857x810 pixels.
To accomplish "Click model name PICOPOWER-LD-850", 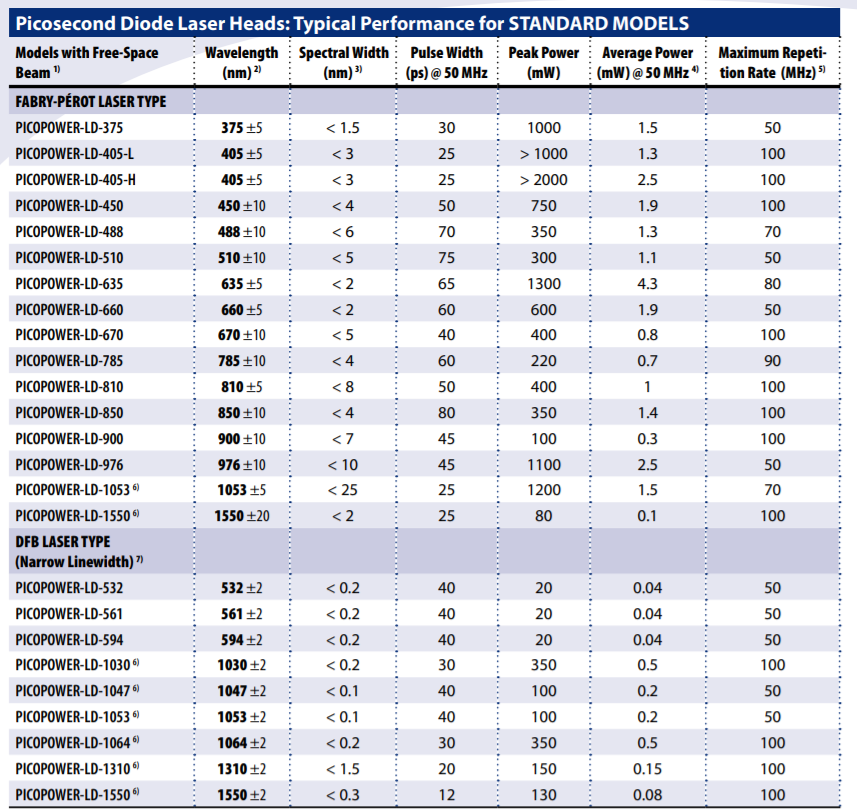I will tap(69, 413).
